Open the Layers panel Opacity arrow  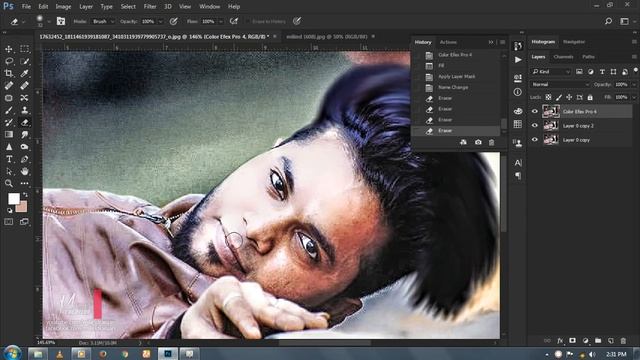coord(634,84)
